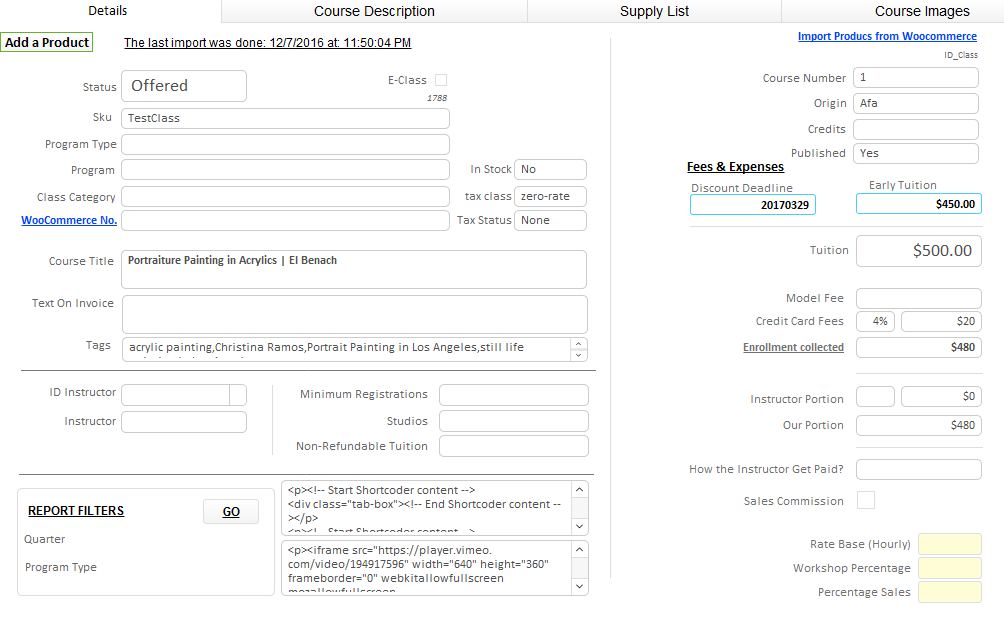
Task: Edit the Discount Deadline field
Action: 752,204
